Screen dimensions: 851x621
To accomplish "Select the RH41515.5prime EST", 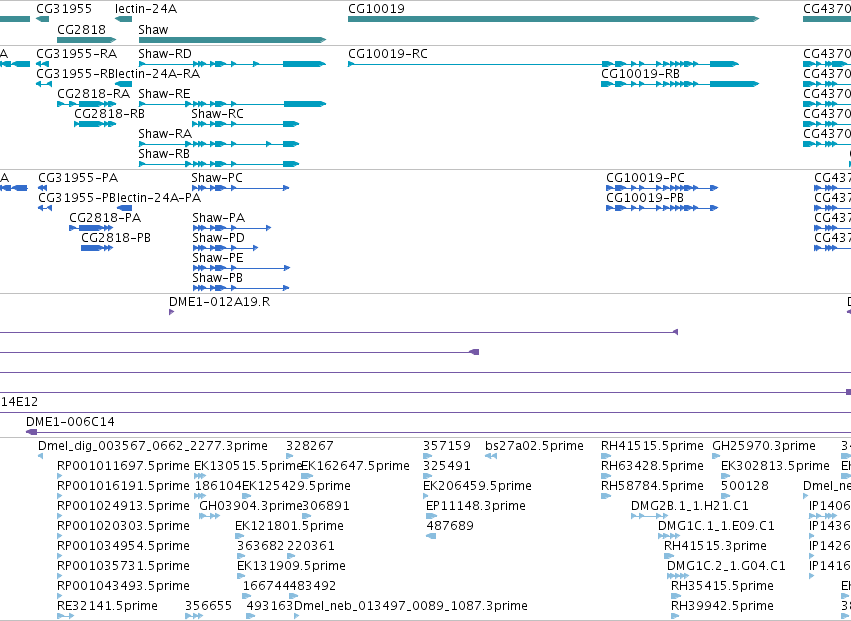I will tap(606, 456).
